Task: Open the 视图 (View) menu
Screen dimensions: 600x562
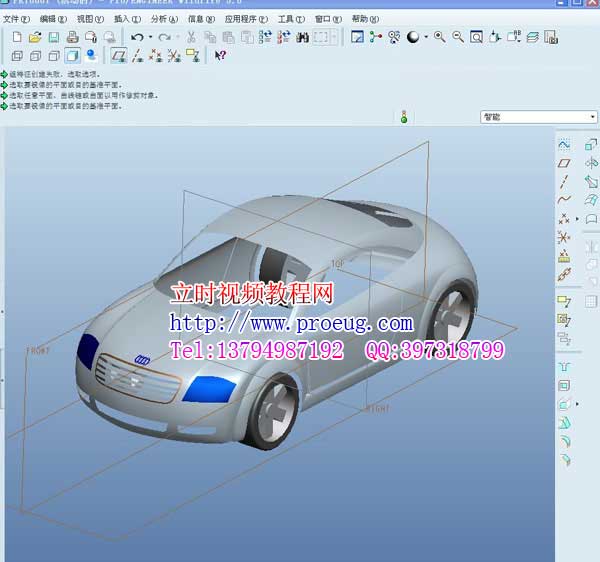Action: (x=90, y=19)
